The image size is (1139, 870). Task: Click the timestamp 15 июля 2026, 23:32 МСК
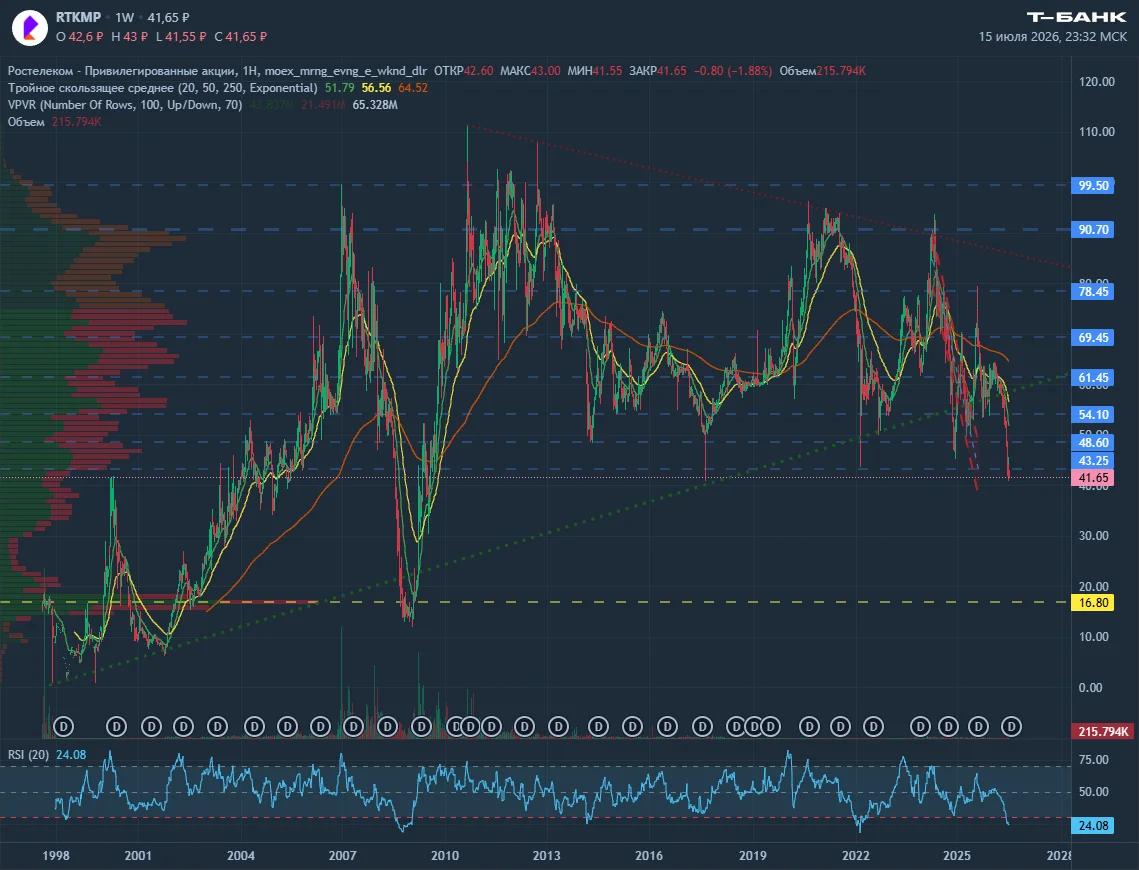[1053, 36]
